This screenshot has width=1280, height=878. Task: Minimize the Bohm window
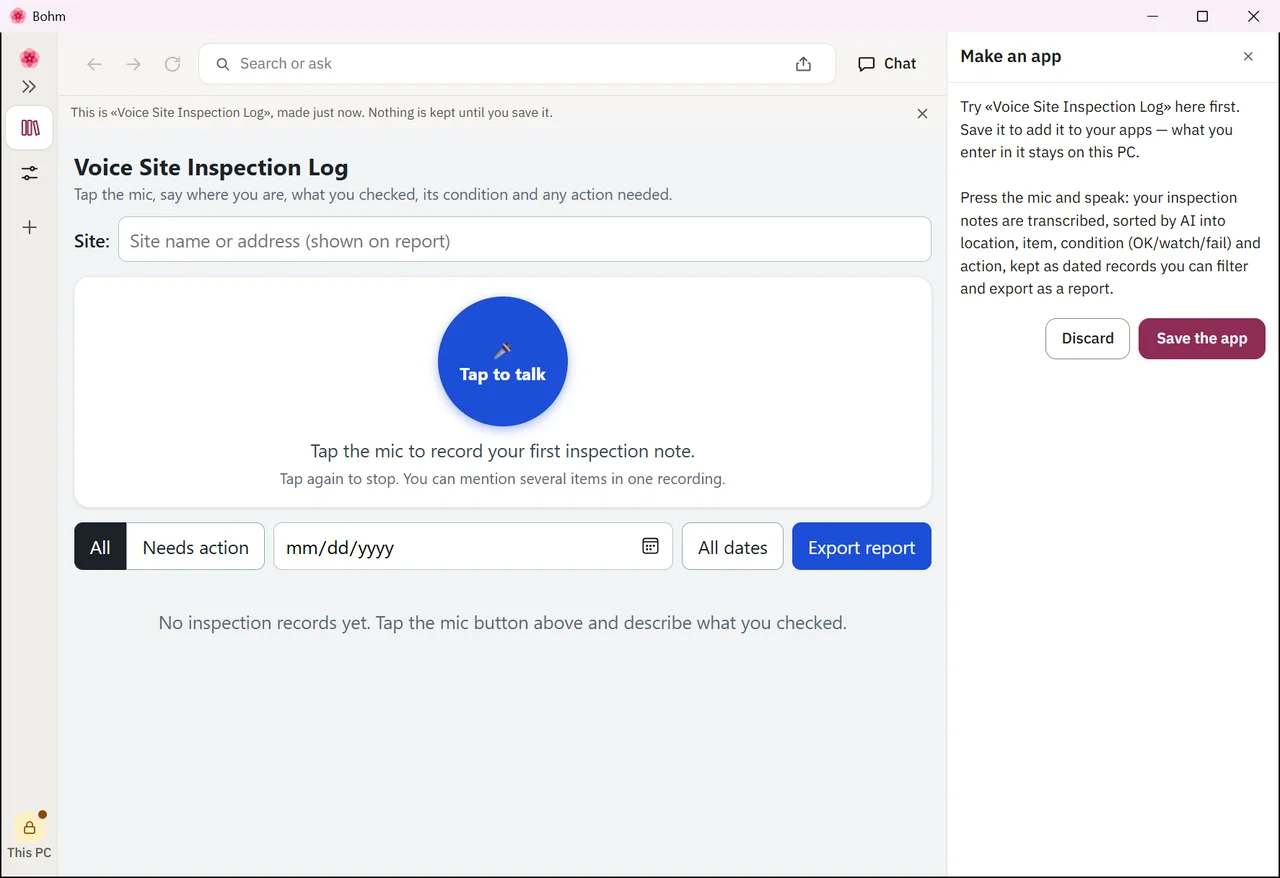click(x=1153, y=16)
